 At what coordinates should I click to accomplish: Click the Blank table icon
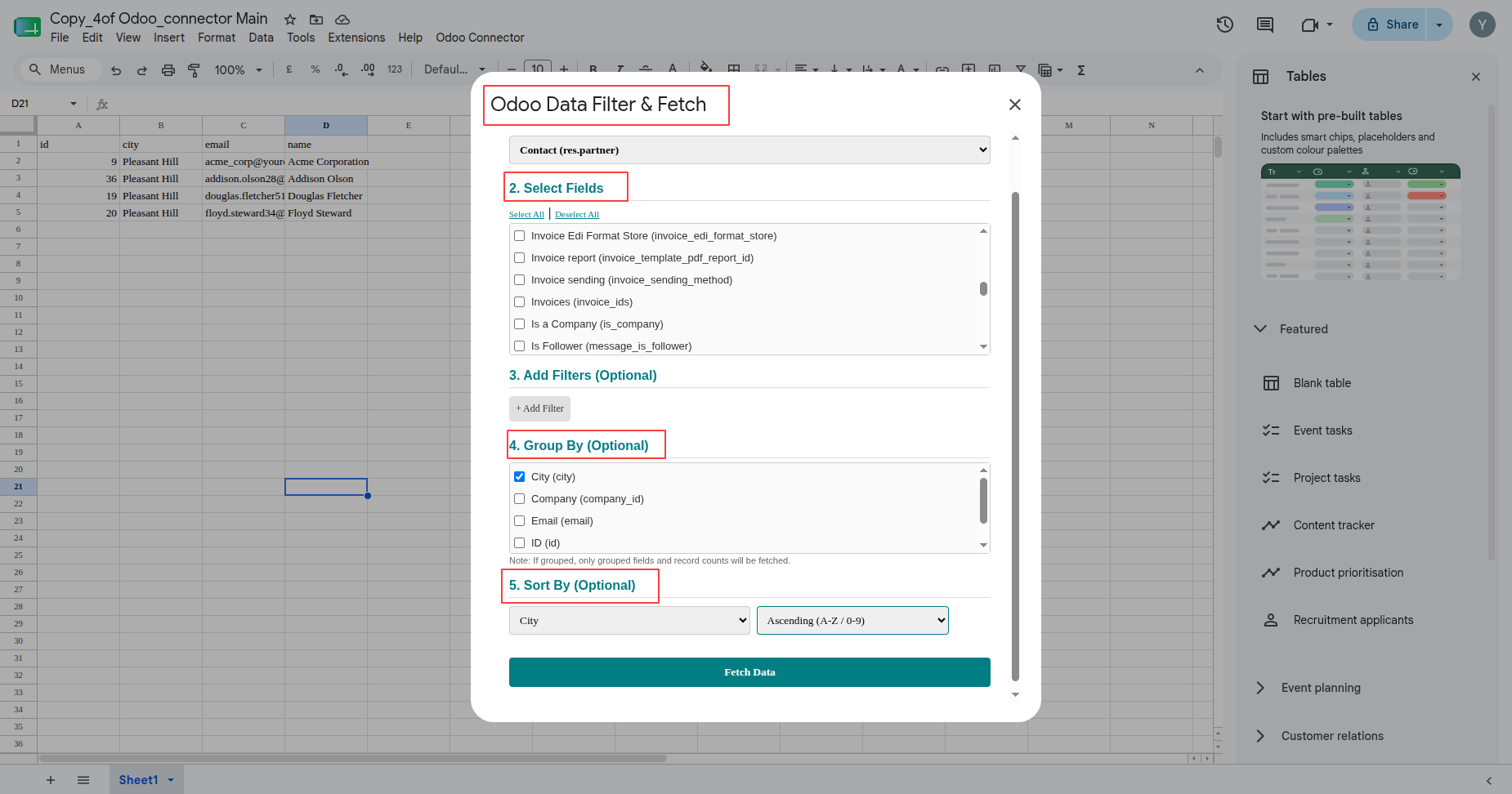[x=1271, y=383]
